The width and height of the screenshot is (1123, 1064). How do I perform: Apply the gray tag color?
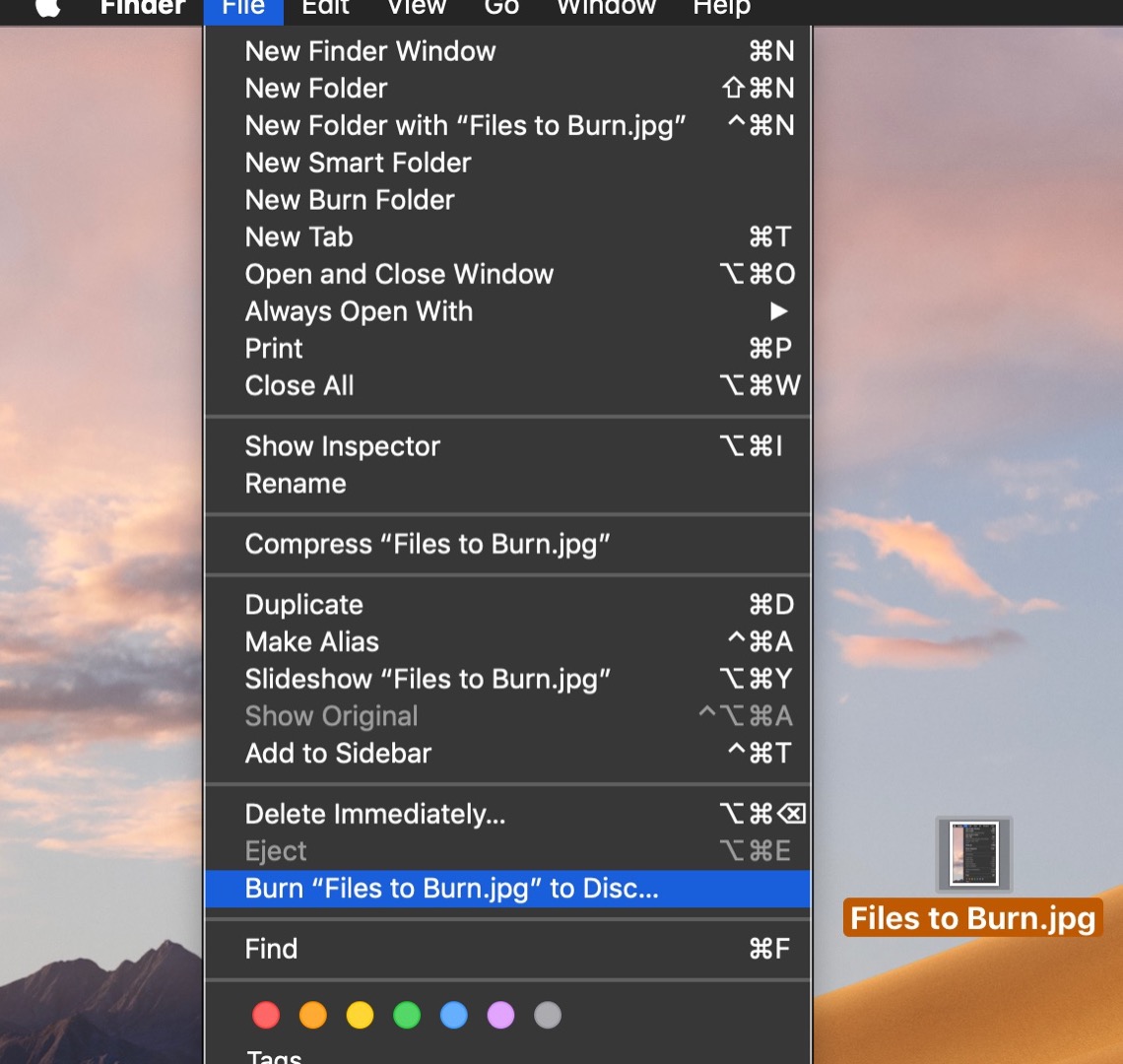coord(548,1015)
